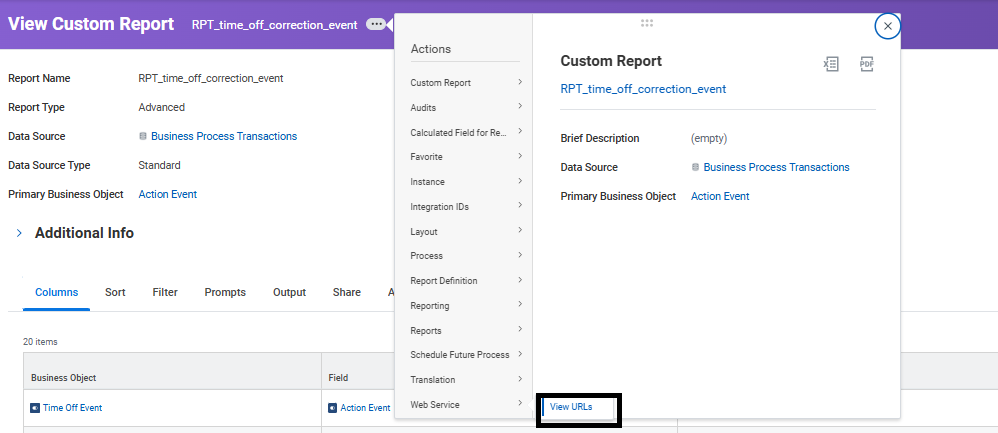Open Translation submenu
This screenshot has height=433, width=998.
[466, 380]
